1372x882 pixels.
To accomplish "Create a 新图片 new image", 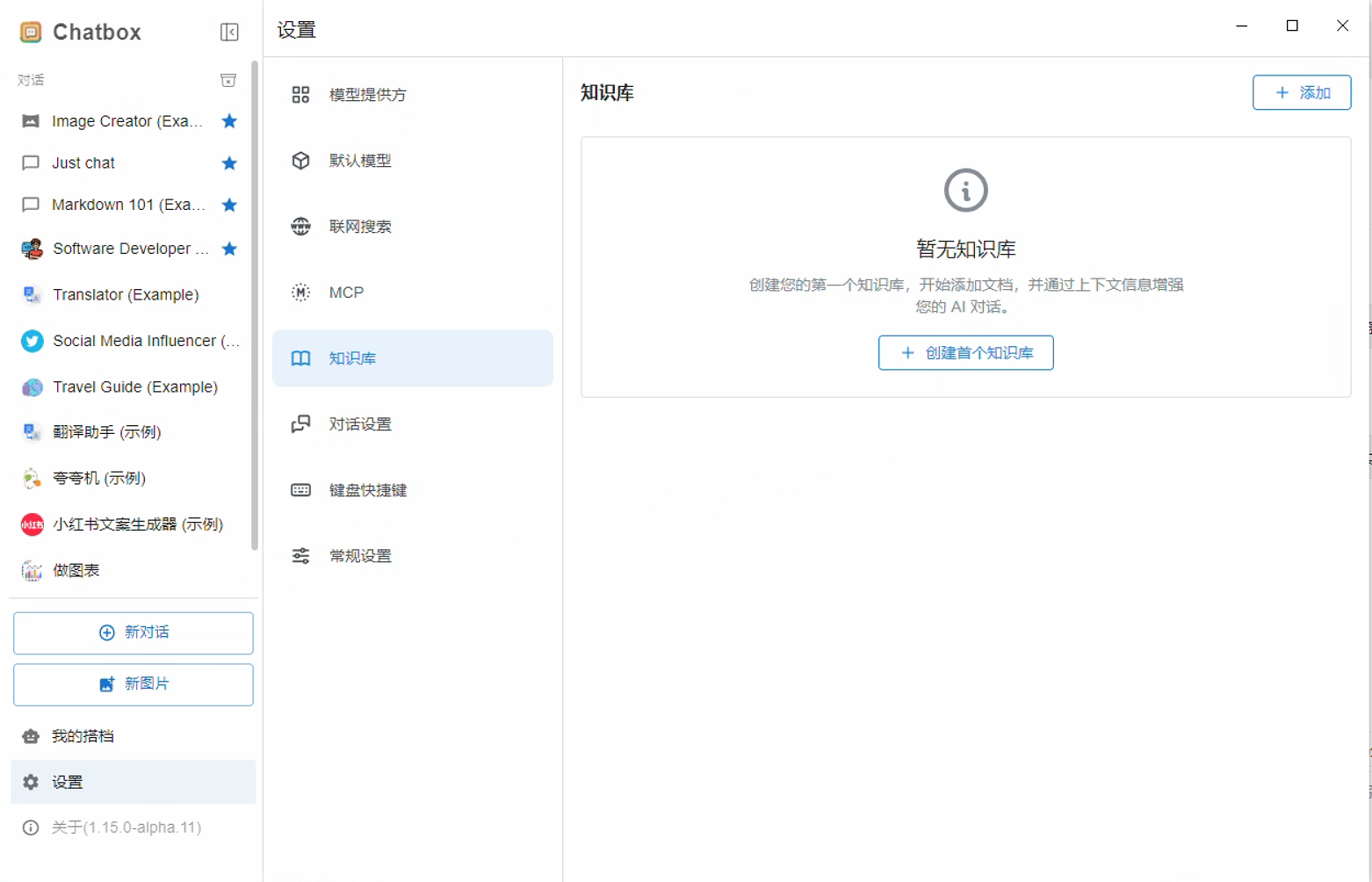I will click(134, 684).
